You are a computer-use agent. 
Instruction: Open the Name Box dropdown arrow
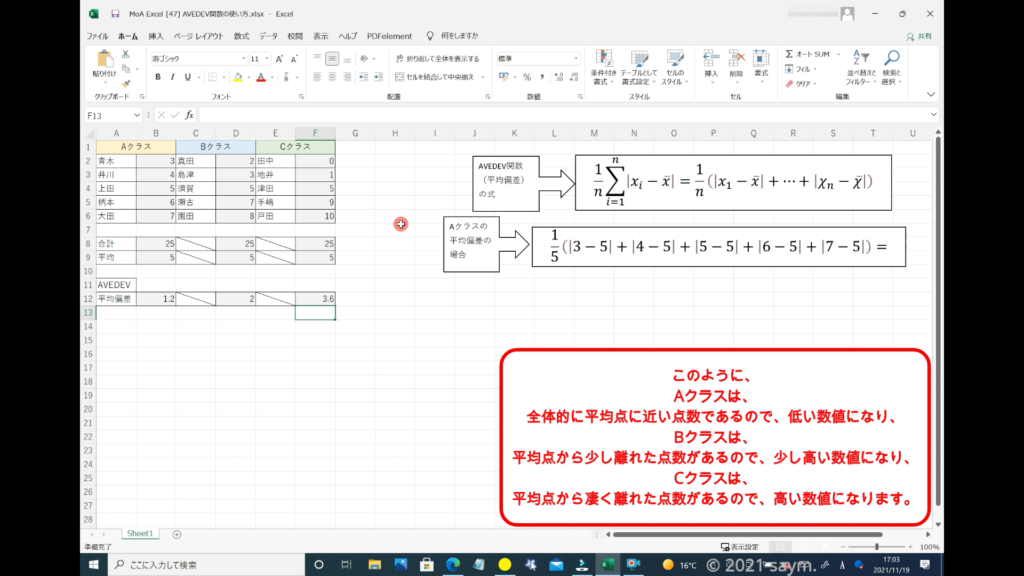(x=137, y=115)
